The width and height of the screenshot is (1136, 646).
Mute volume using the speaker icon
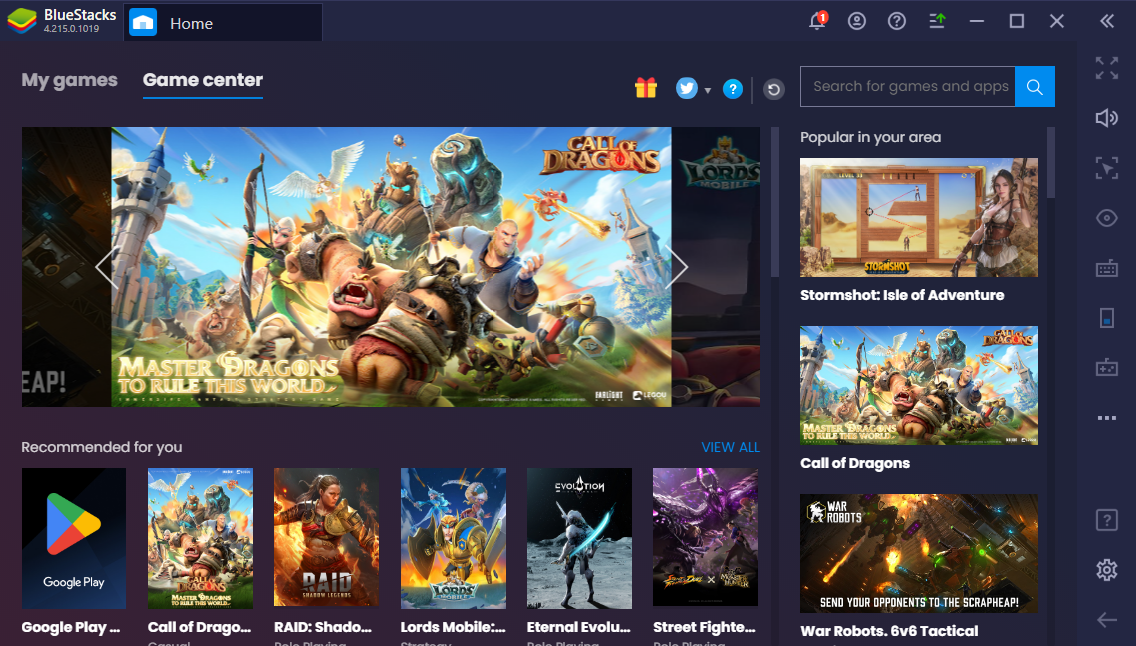(x=1106, y=118)
